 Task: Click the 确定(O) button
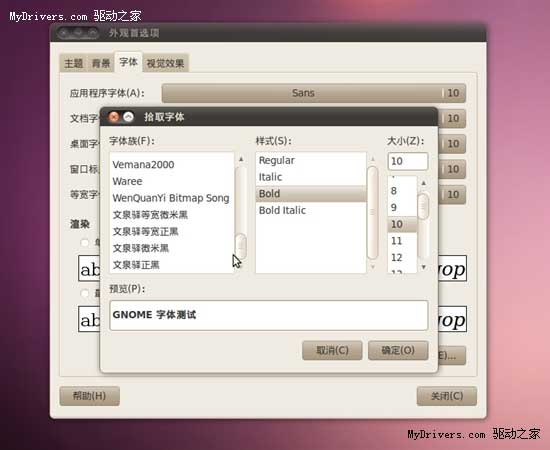pyautogui.click(x=398, y=350)
